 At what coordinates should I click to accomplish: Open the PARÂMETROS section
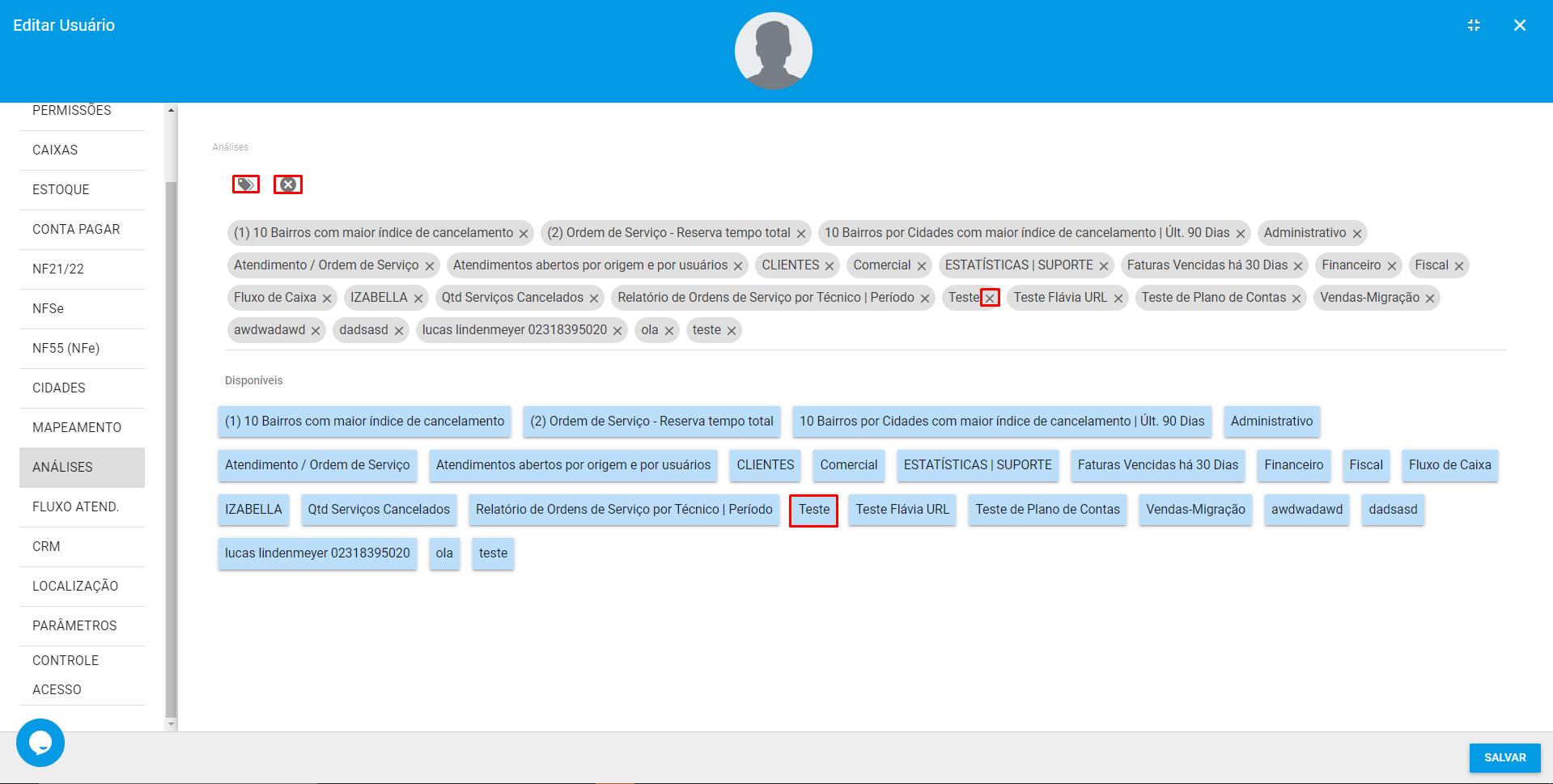74,625
